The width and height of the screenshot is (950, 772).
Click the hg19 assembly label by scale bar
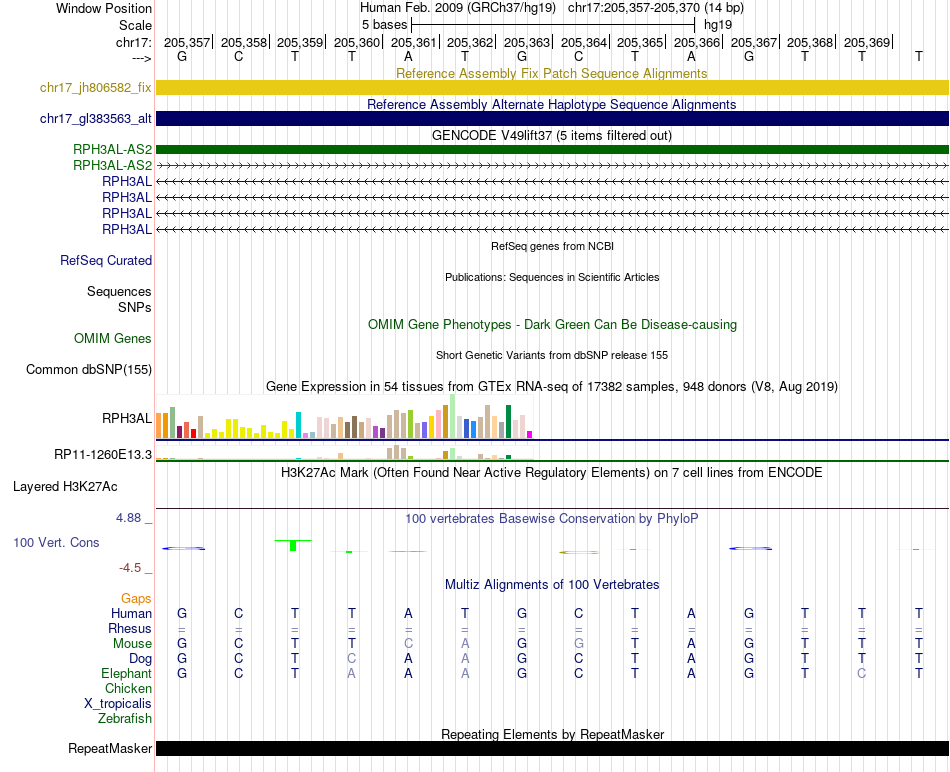[718, 25]
